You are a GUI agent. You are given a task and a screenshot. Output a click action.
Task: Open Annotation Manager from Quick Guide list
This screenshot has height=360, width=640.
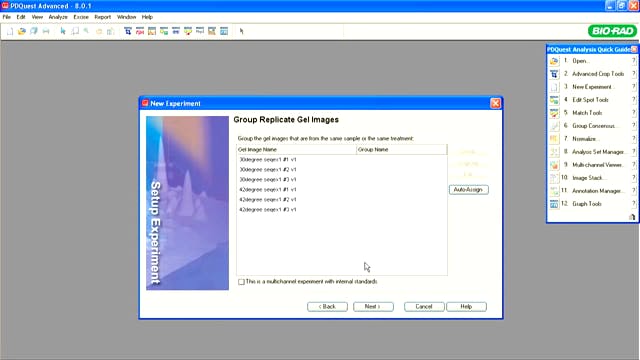(597, 191)
